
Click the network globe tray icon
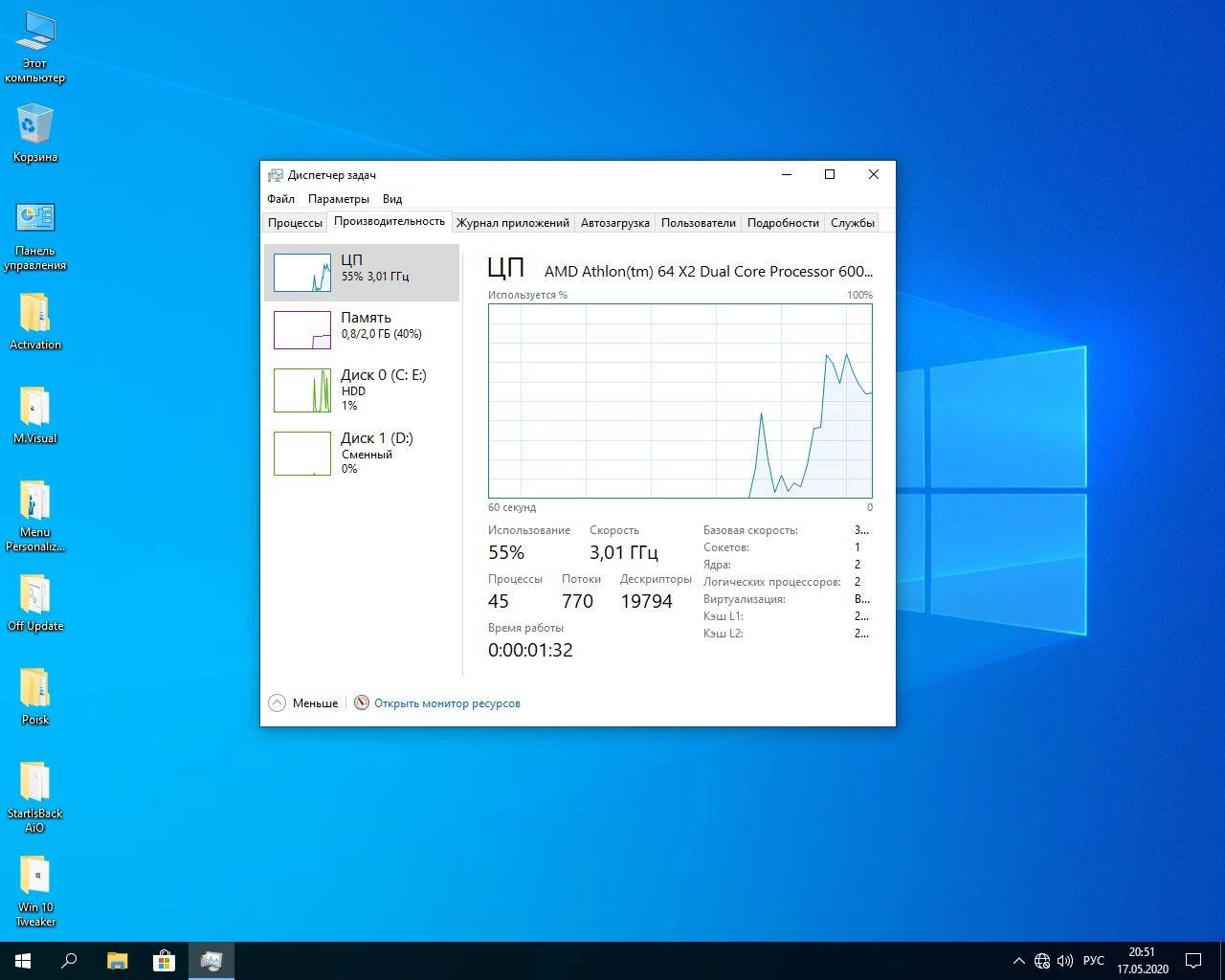pyautogui.click(x=1042, y=961)
